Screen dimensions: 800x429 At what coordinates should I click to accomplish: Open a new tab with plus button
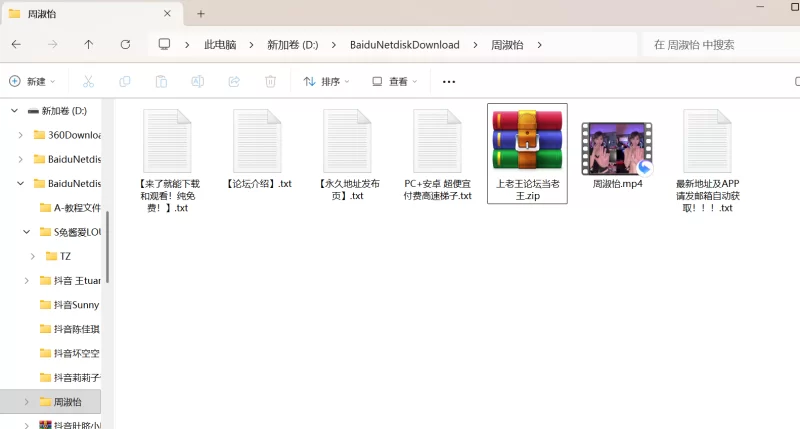point(201,14)
